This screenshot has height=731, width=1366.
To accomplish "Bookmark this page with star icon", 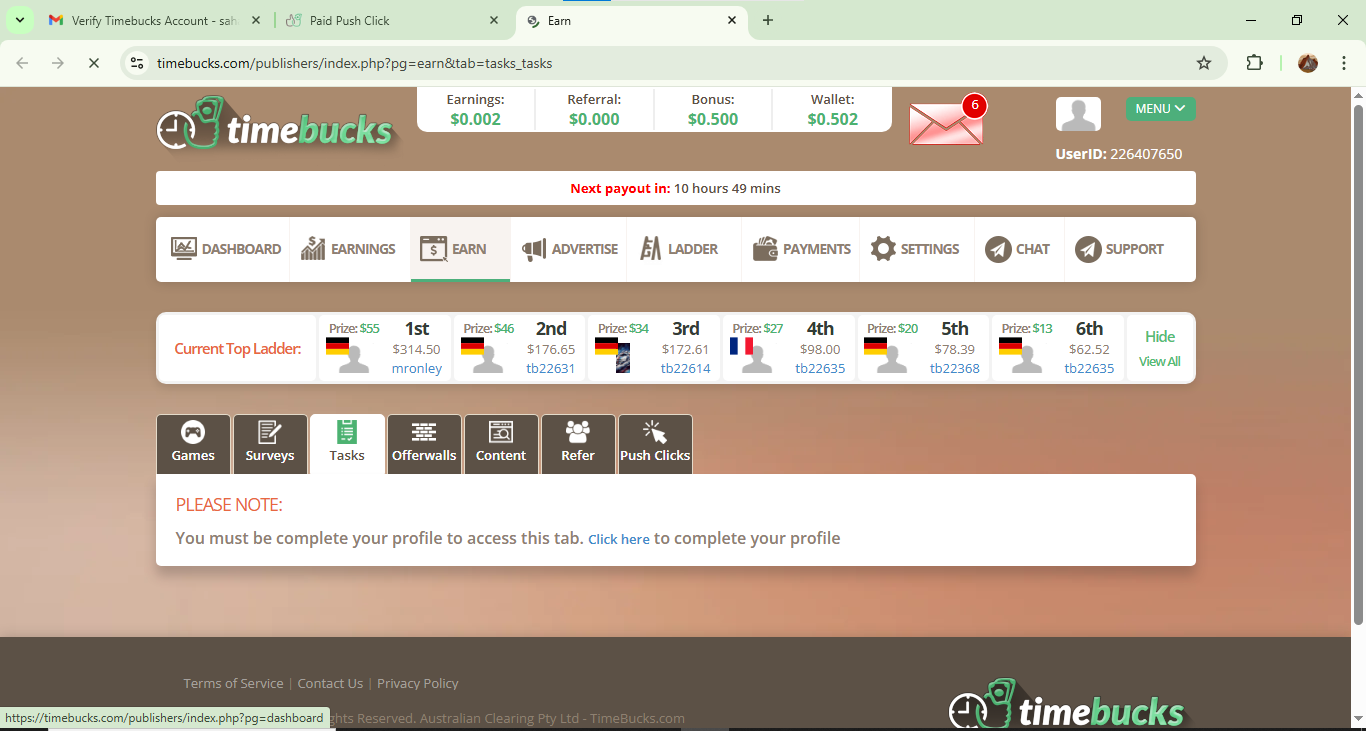I will [x=1204, y=63].
